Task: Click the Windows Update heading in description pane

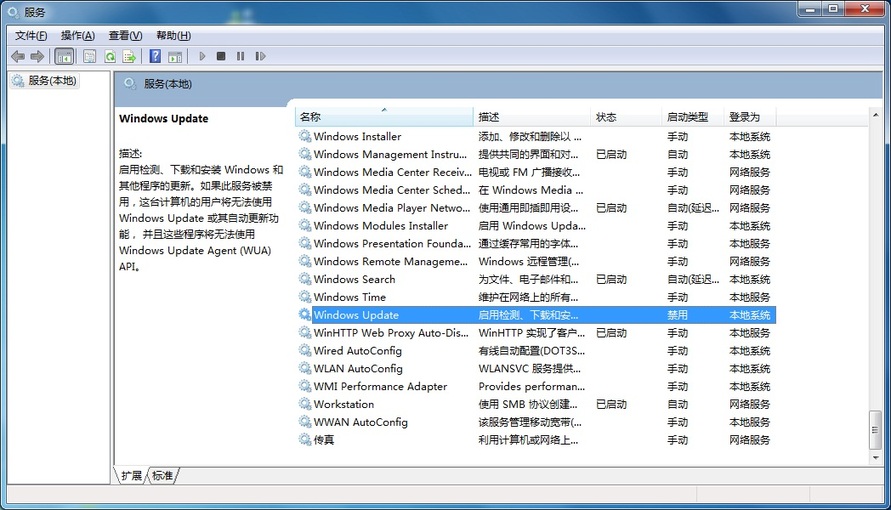Action: [164, 119]
